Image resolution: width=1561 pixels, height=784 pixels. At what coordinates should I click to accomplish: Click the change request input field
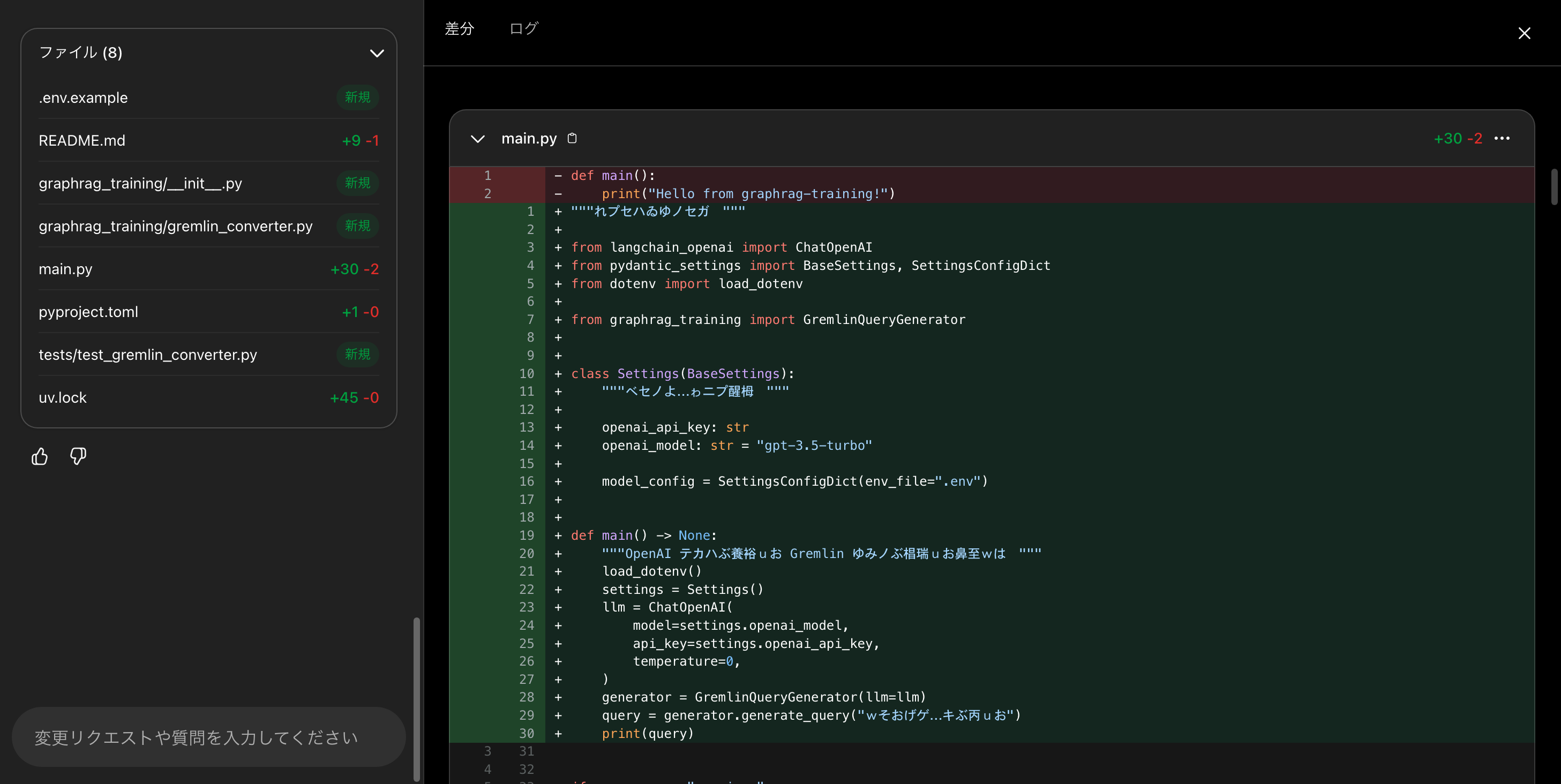[208, 737]
